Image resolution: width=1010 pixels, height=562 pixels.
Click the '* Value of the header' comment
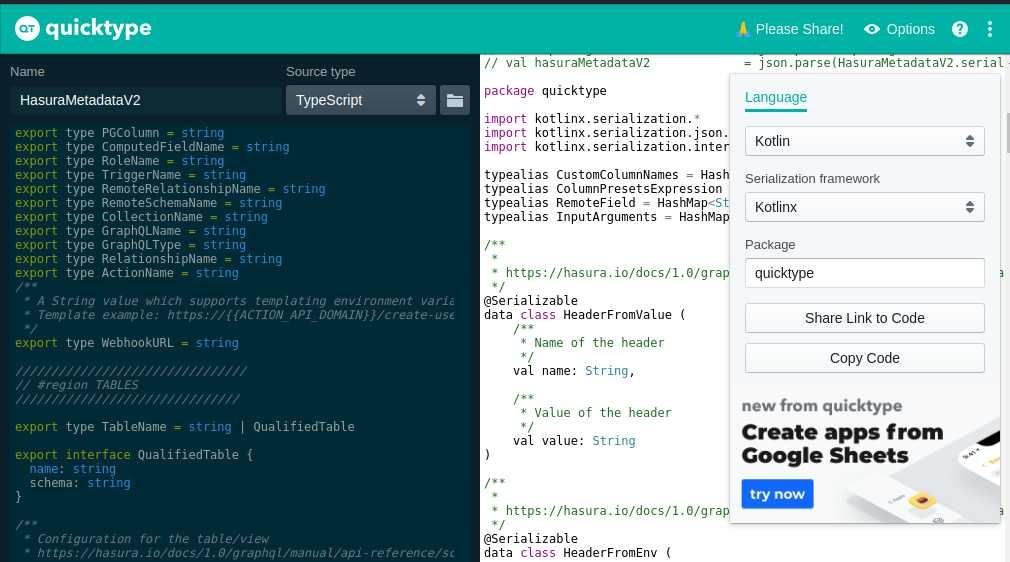click(x=596, y=412)
